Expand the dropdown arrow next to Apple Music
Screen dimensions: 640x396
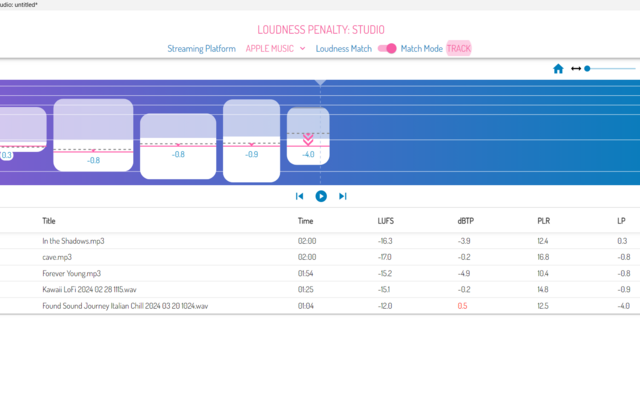[x=302, y=49]
